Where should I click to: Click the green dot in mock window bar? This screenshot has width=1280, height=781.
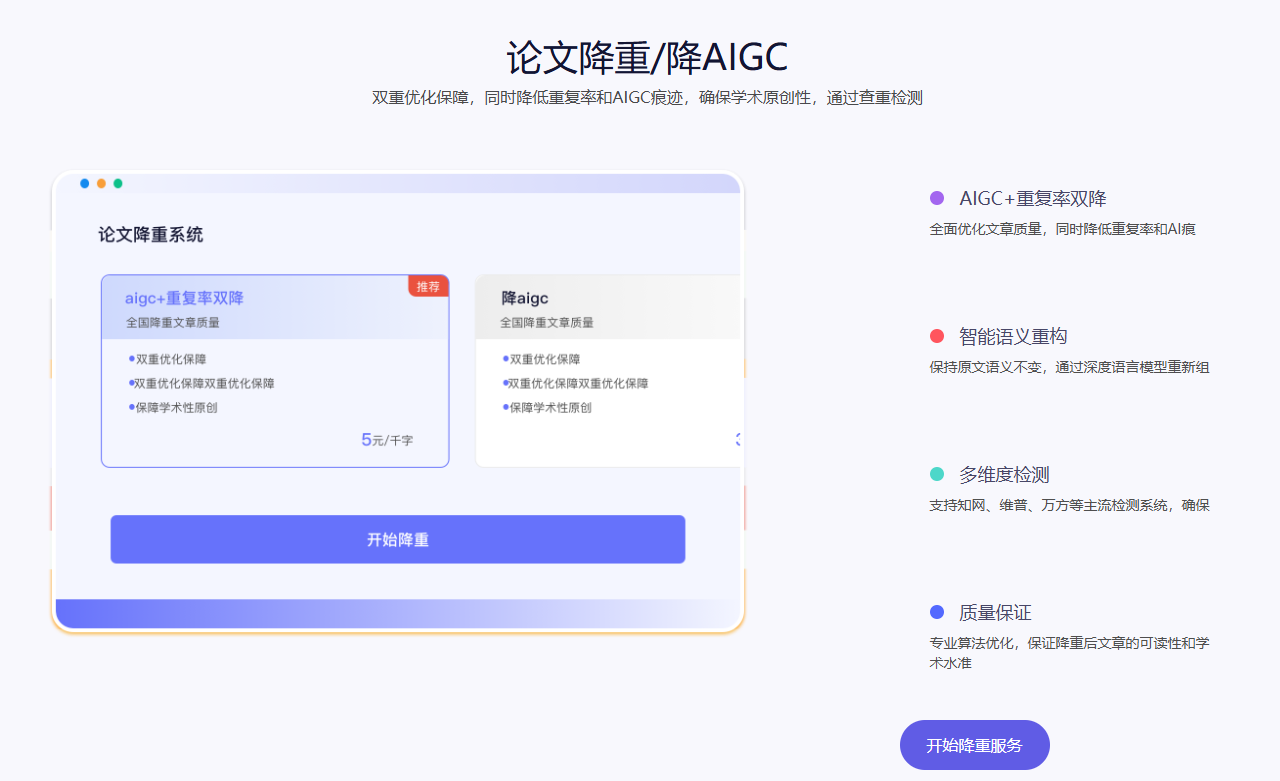pyautogui.click(x=118, y=184)
